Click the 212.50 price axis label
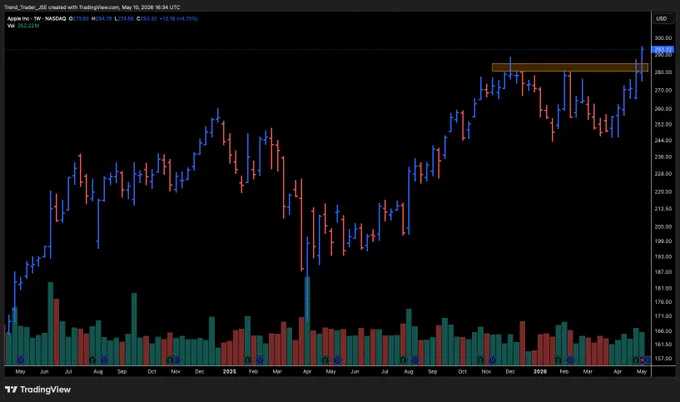680x402 pixels. tap(663, 209)
